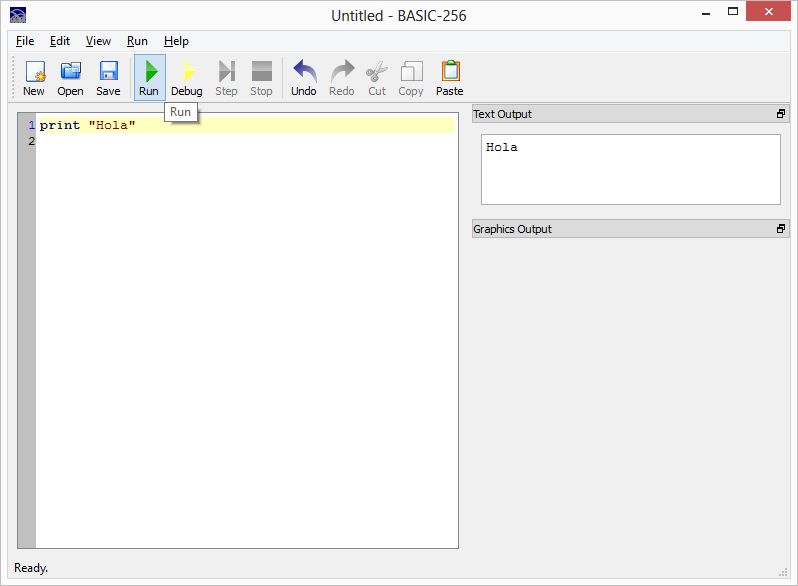Click the Step toolbar icon
798x586 pixels.
[226, 77]
